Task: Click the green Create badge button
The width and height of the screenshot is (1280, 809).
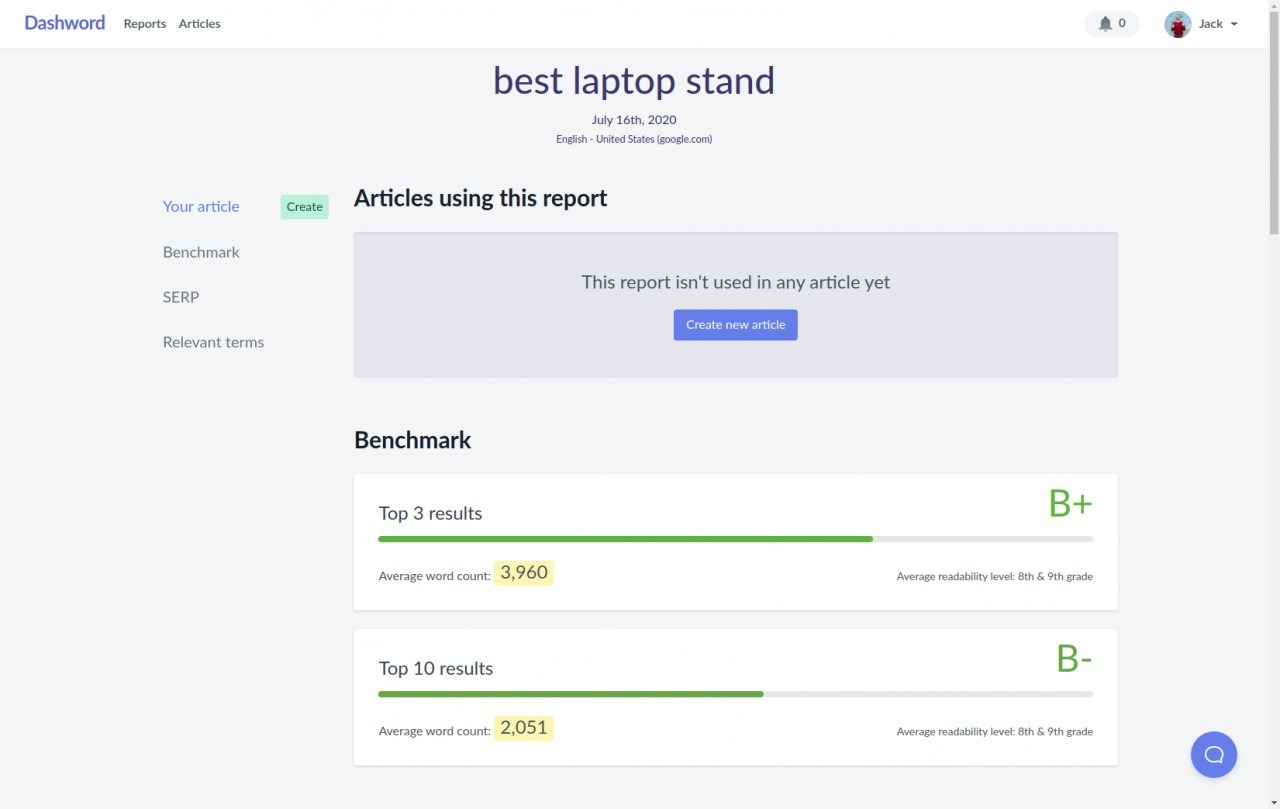Action: [305, 207]
